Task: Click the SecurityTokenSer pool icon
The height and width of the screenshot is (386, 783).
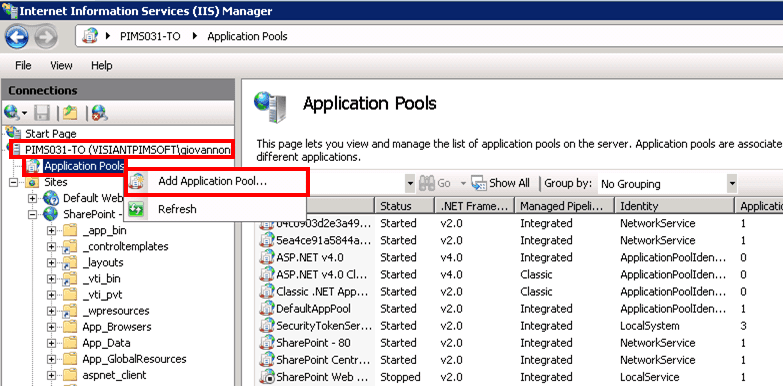Action: (267, 326)
